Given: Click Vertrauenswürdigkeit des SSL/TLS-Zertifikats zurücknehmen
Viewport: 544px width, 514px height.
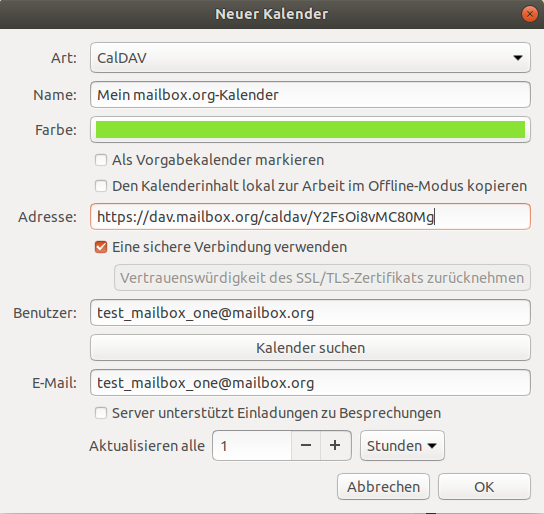Looking at the screenshot, I should click(x=322, y=278).
